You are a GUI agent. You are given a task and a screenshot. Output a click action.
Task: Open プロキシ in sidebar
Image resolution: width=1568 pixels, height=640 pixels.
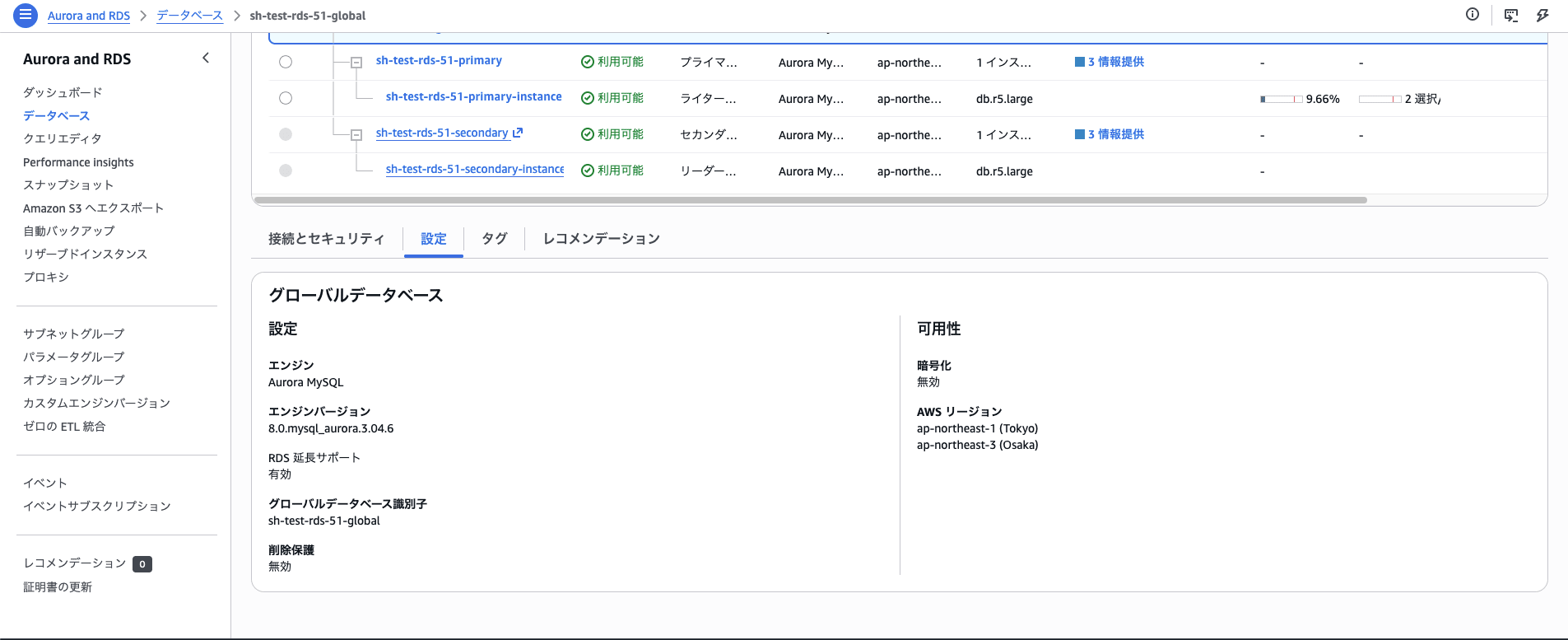point(46,277)
